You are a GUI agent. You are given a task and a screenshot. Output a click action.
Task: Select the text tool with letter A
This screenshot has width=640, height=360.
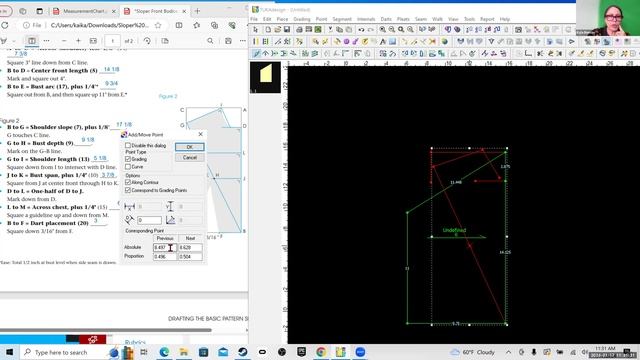tap(383, 42)
